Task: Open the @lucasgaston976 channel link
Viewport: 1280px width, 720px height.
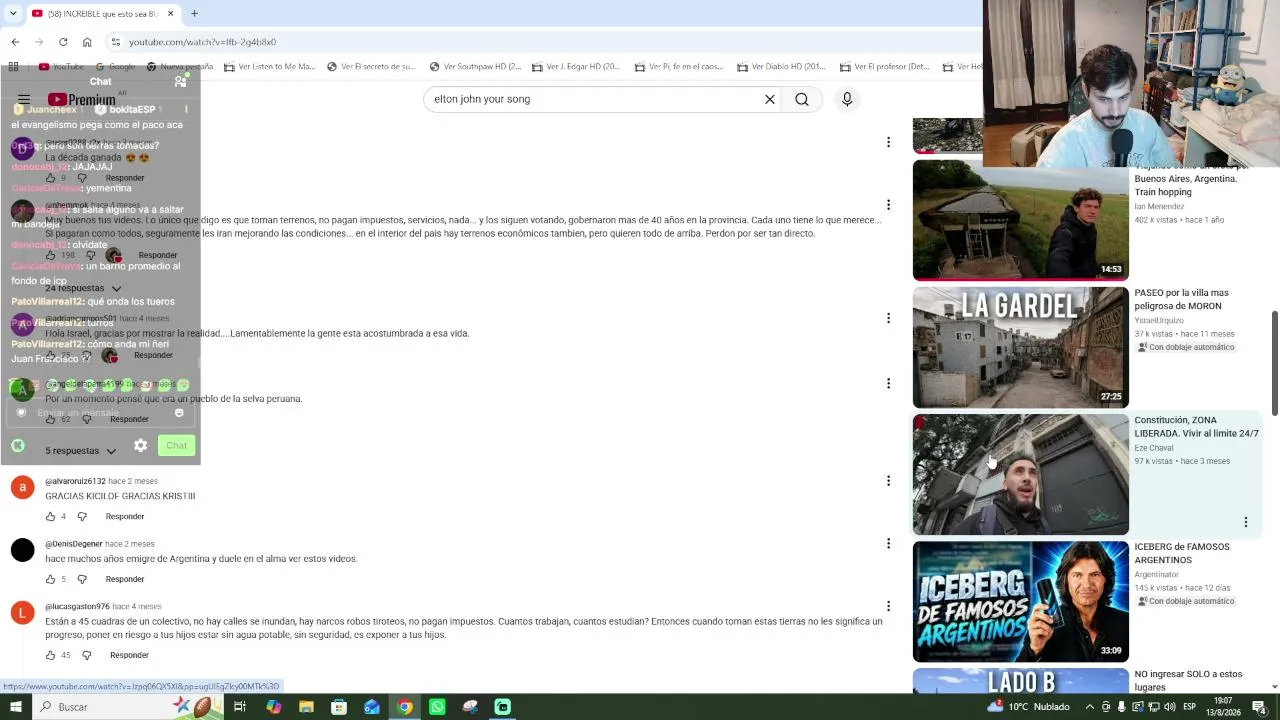Action: [77, 606]
